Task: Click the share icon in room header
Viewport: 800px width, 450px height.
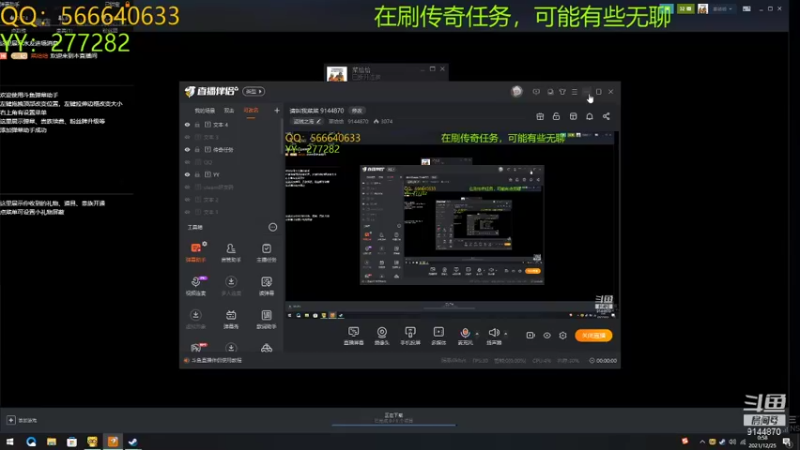Action: [x=606, y=116]
